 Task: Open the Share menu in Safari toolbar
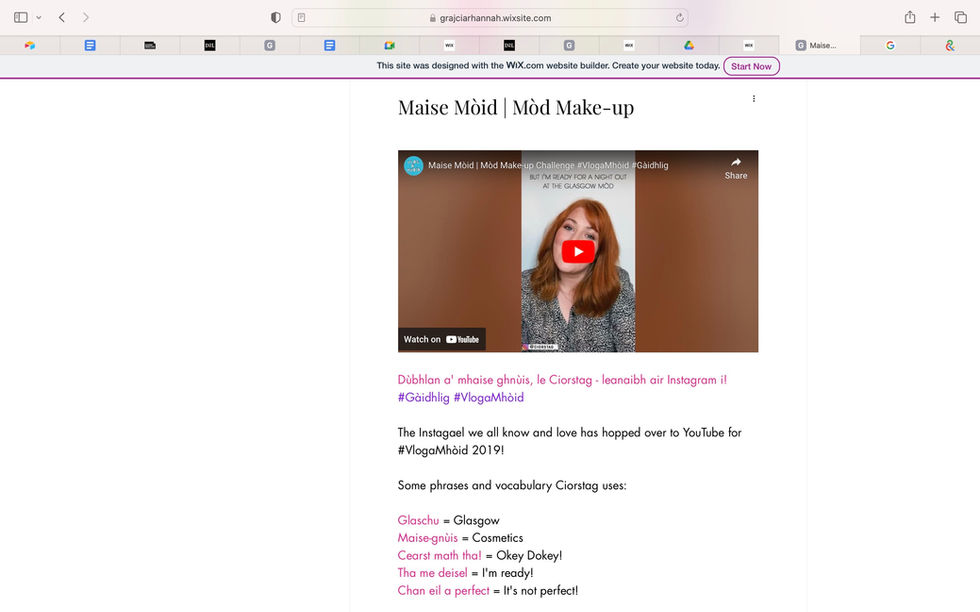910,18
